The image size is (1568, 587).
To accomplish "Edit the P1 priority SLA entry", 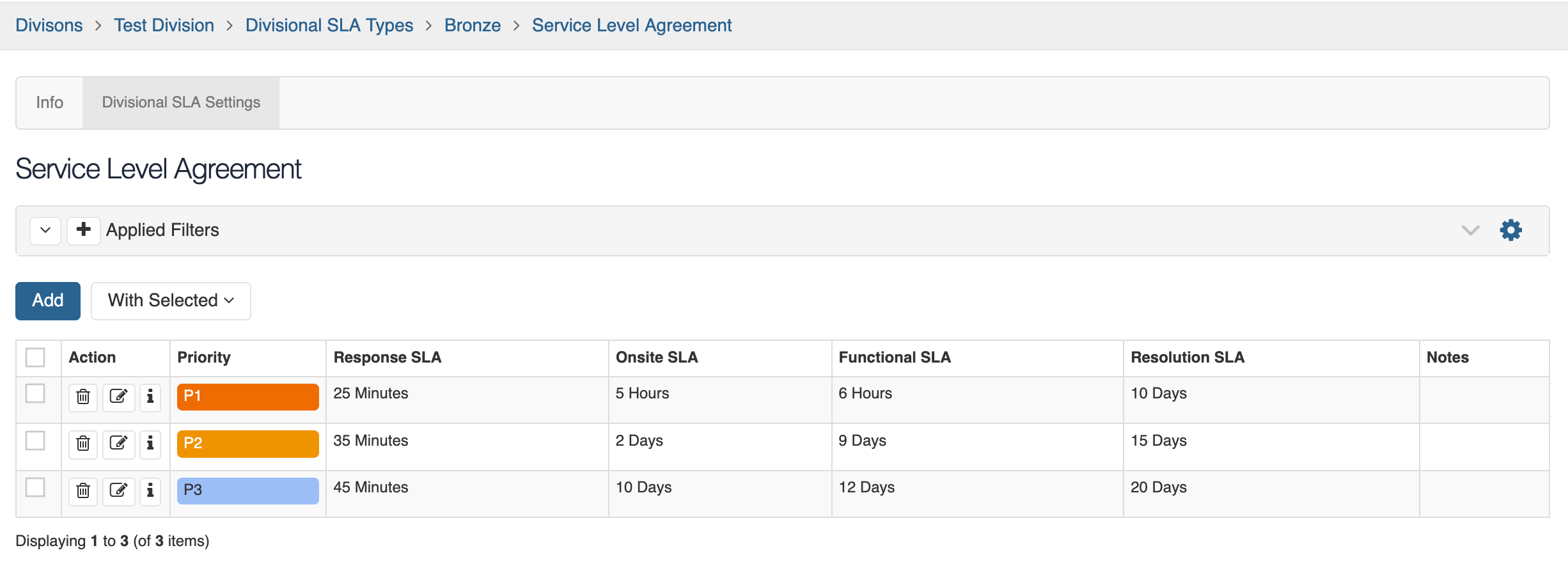I will [118, 396].
